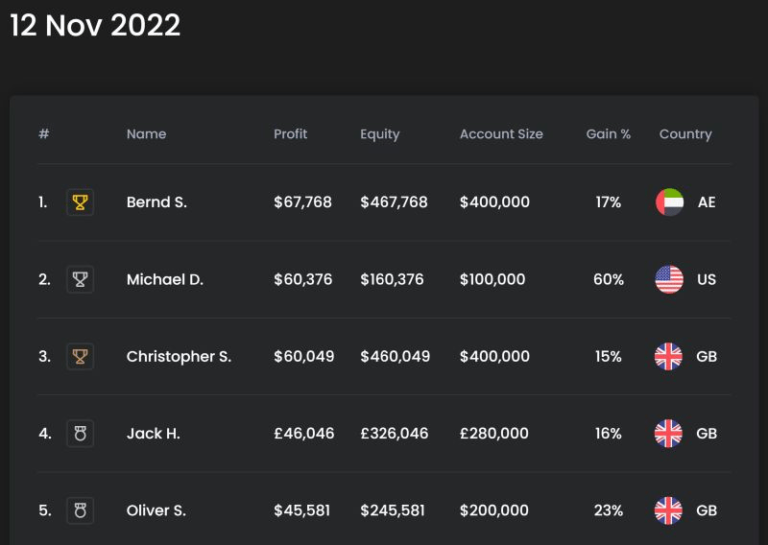Click the Account Size column header
768x545 pixels.
(x=501, y=134)
